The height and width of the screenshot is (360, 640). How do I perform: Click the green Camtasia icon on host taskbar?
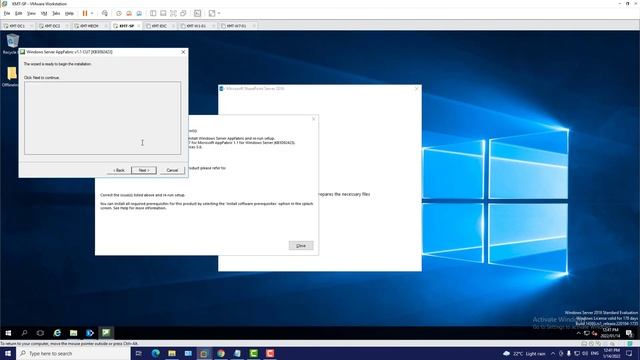pos(253,353)
